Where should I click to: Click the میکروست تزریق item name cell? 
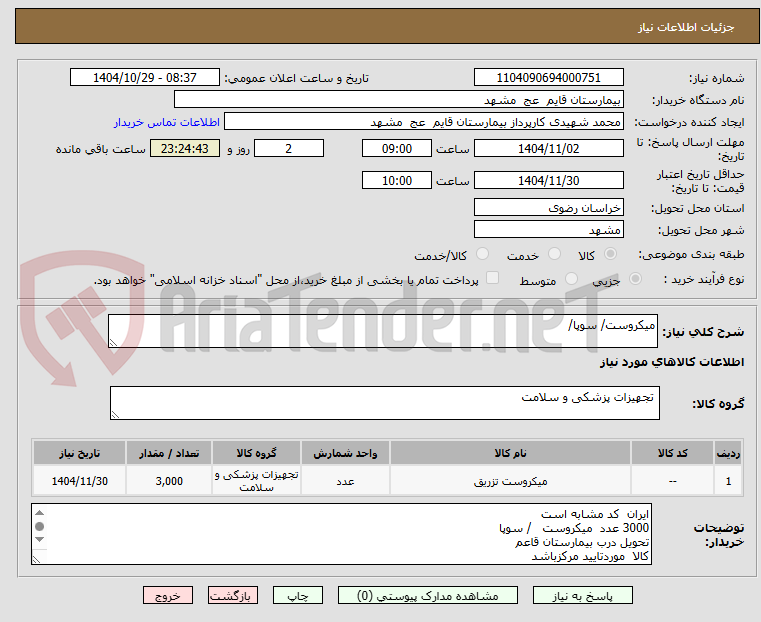(x=510, y=481)
